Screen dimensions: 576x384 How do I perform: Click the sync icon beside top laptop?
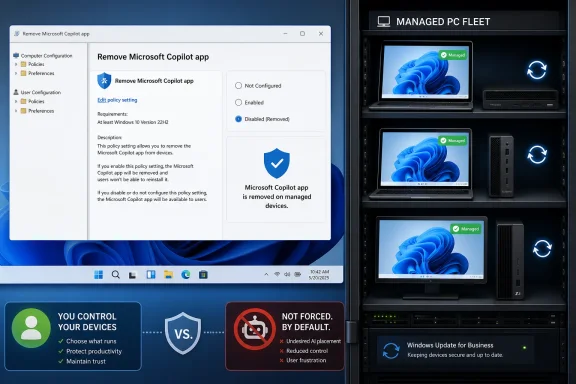pyautogui.click(x=537, y=70)
